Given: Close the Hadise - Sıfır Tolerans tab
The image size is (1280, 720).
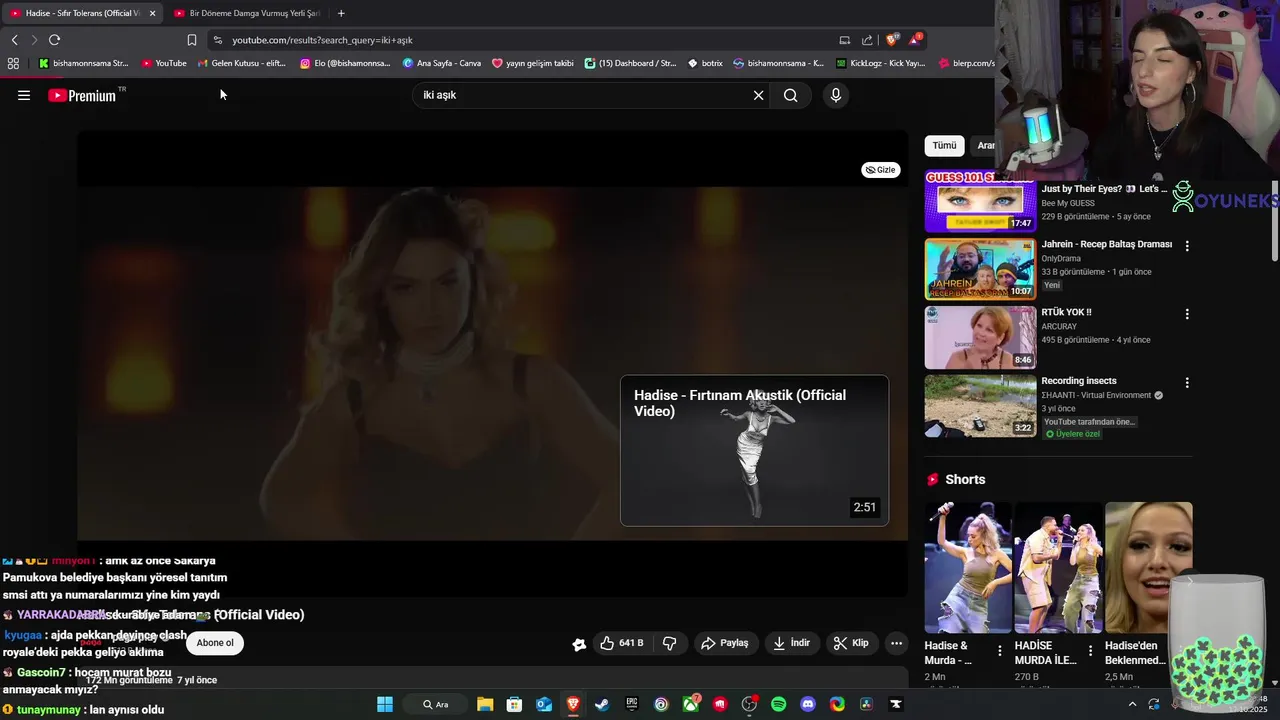Looking at the screenshot, I should (x=152, y=13).
